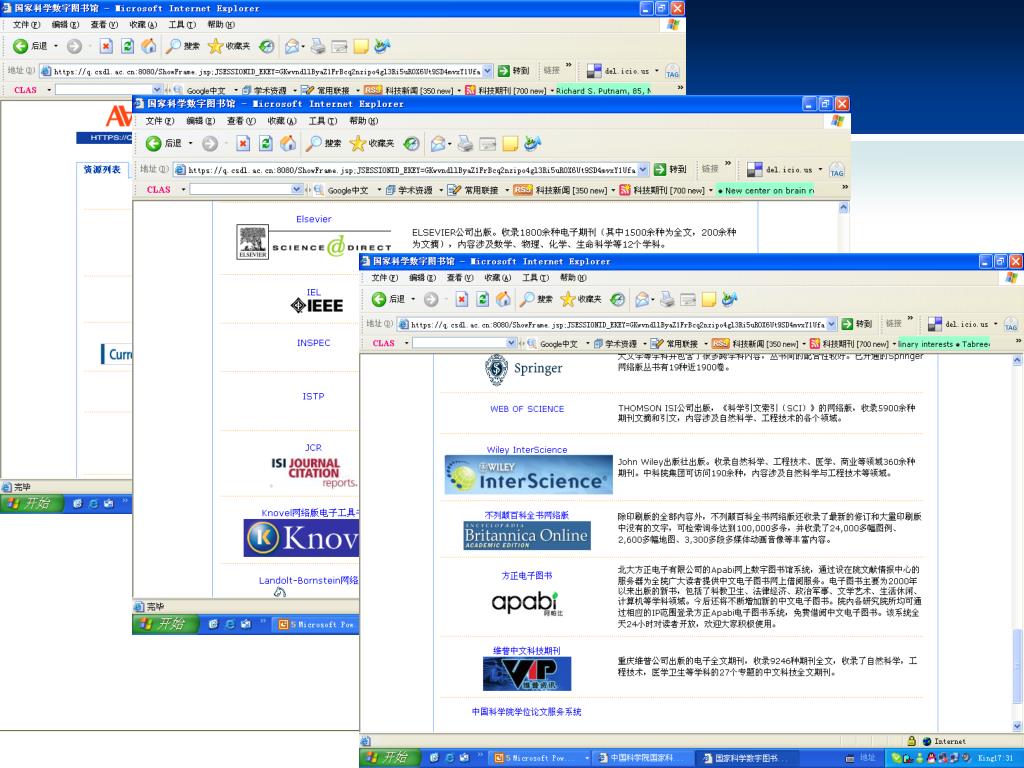Open the ISTP link in the middle window

313,396
